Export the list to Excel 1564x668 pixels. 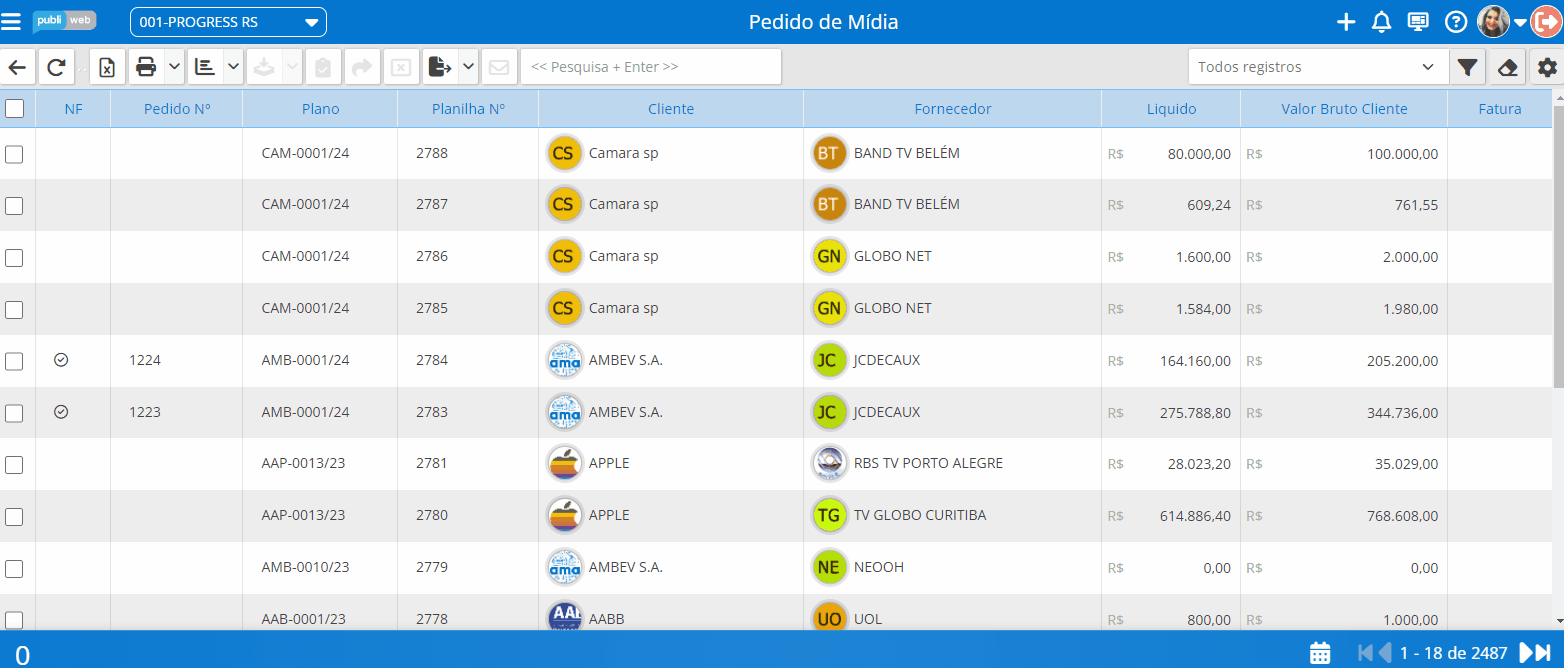pos(107,67)
